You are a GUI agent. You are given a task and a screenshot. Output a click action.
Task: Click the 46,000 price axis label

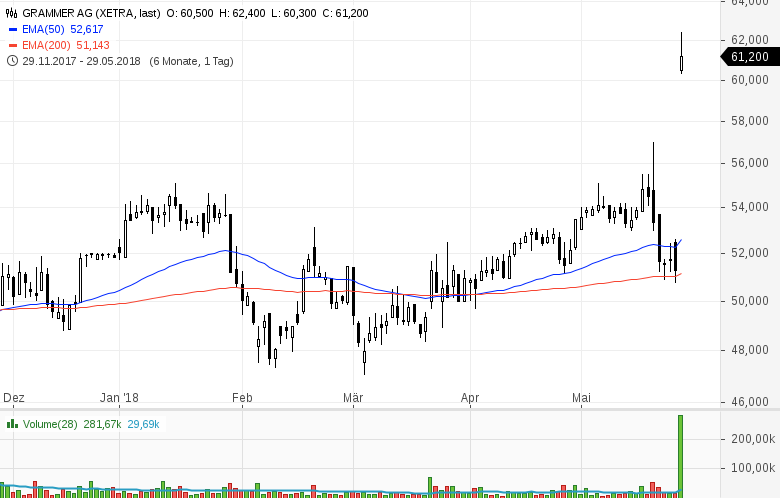[750, 401]
